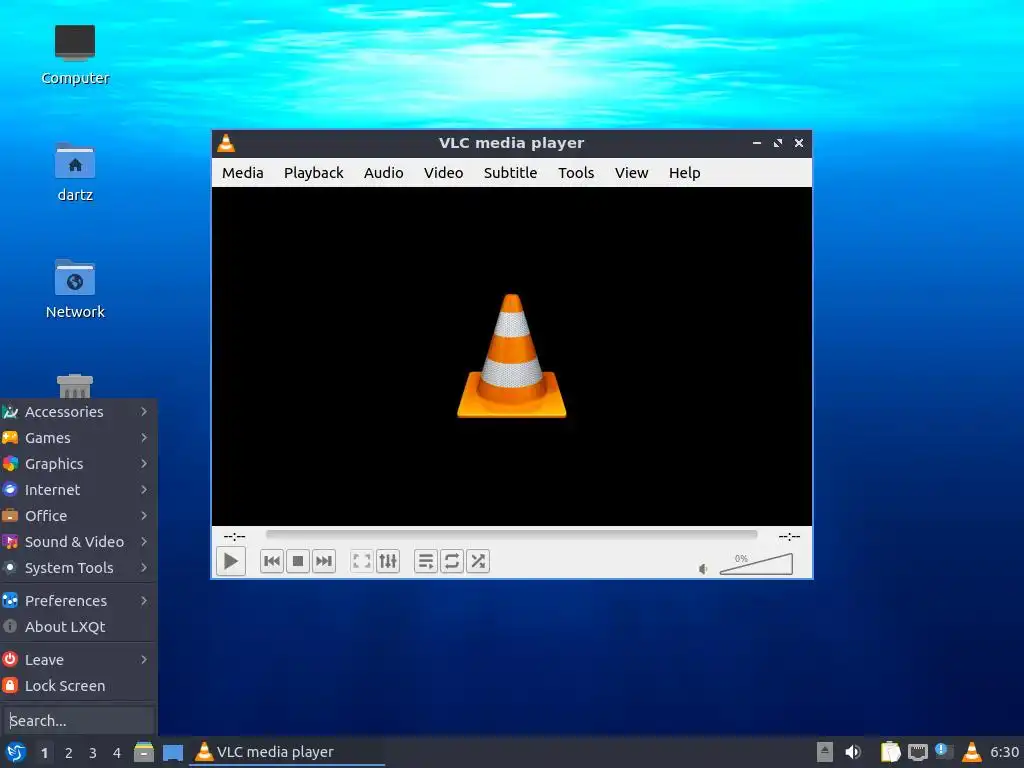
Task: Expand the Games submenu
Action: [78, 438]
